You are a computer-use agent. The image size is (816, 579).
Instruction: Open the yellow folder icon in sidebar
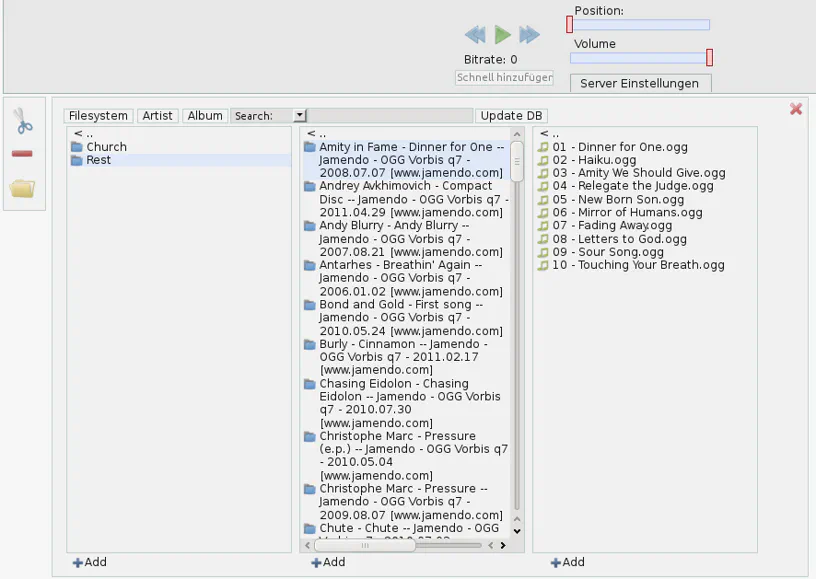22,188
